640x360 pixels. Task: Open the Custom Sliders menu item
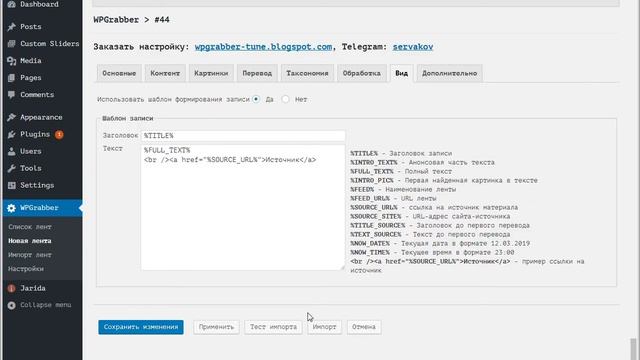pyautogui.click(x=41, y=44)
